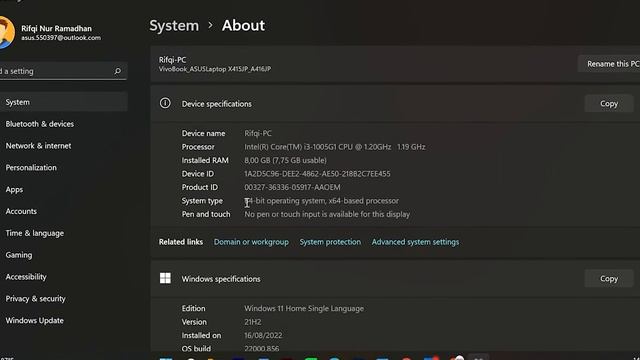Open Accounts settings page
The width and height of the screenshot is (640, 360).
click(x=21, y=211)
